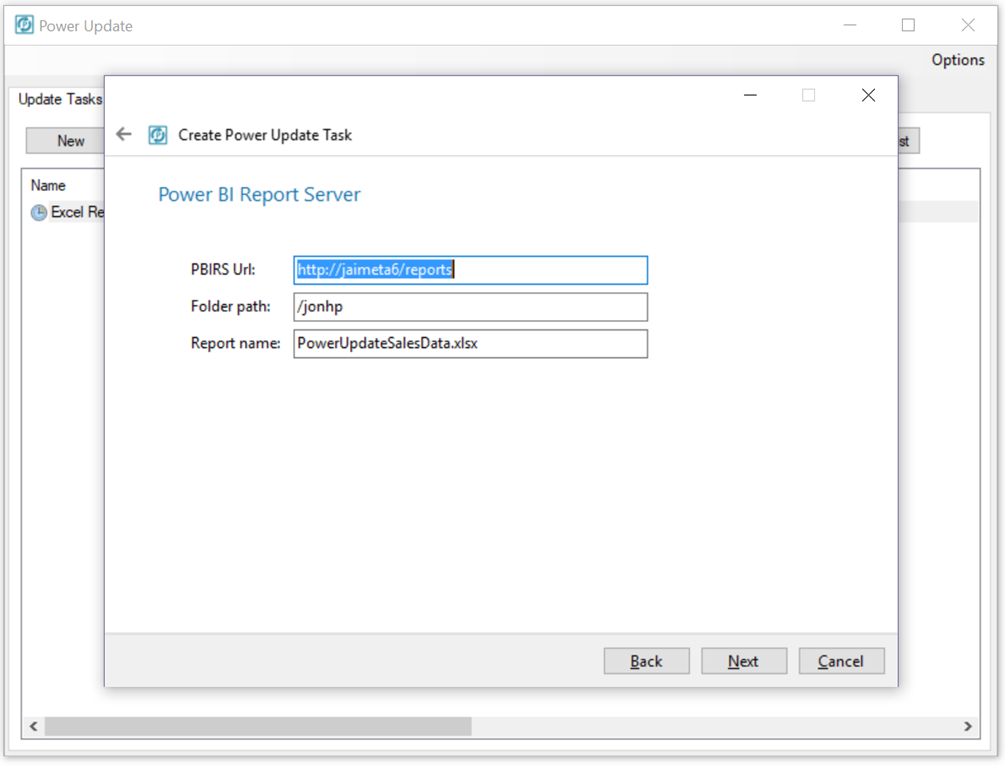Open the Options menu
The image size is (1005, 768).
957,60
